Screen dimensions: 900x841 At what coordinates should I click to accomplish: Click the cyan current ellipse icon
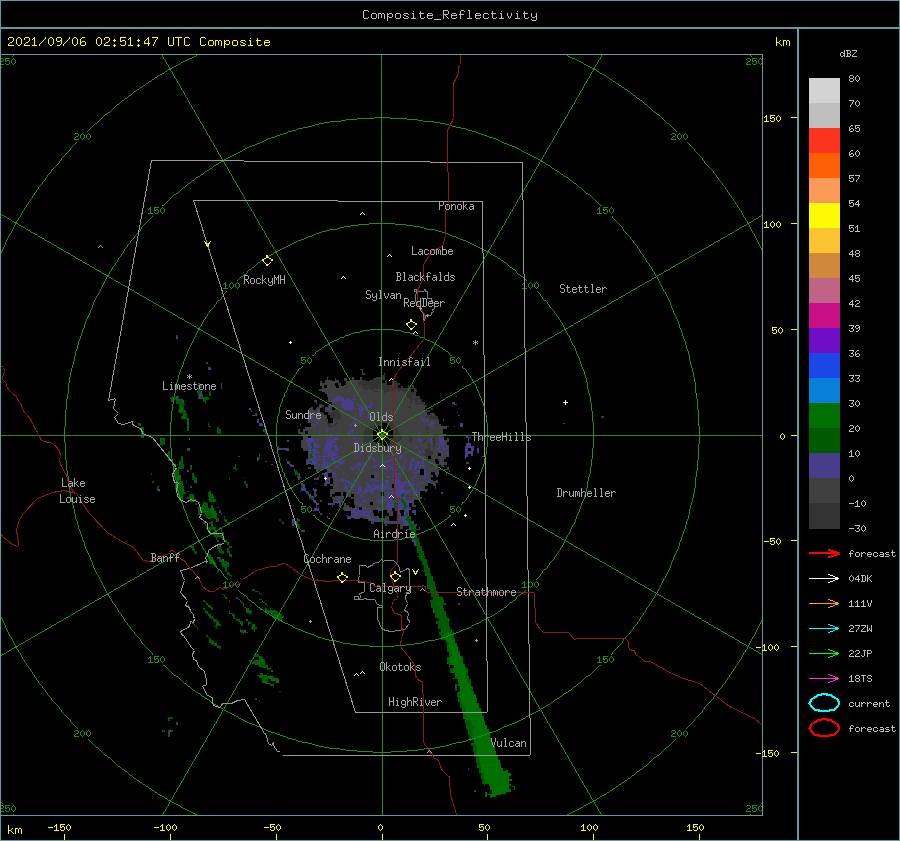824,703
